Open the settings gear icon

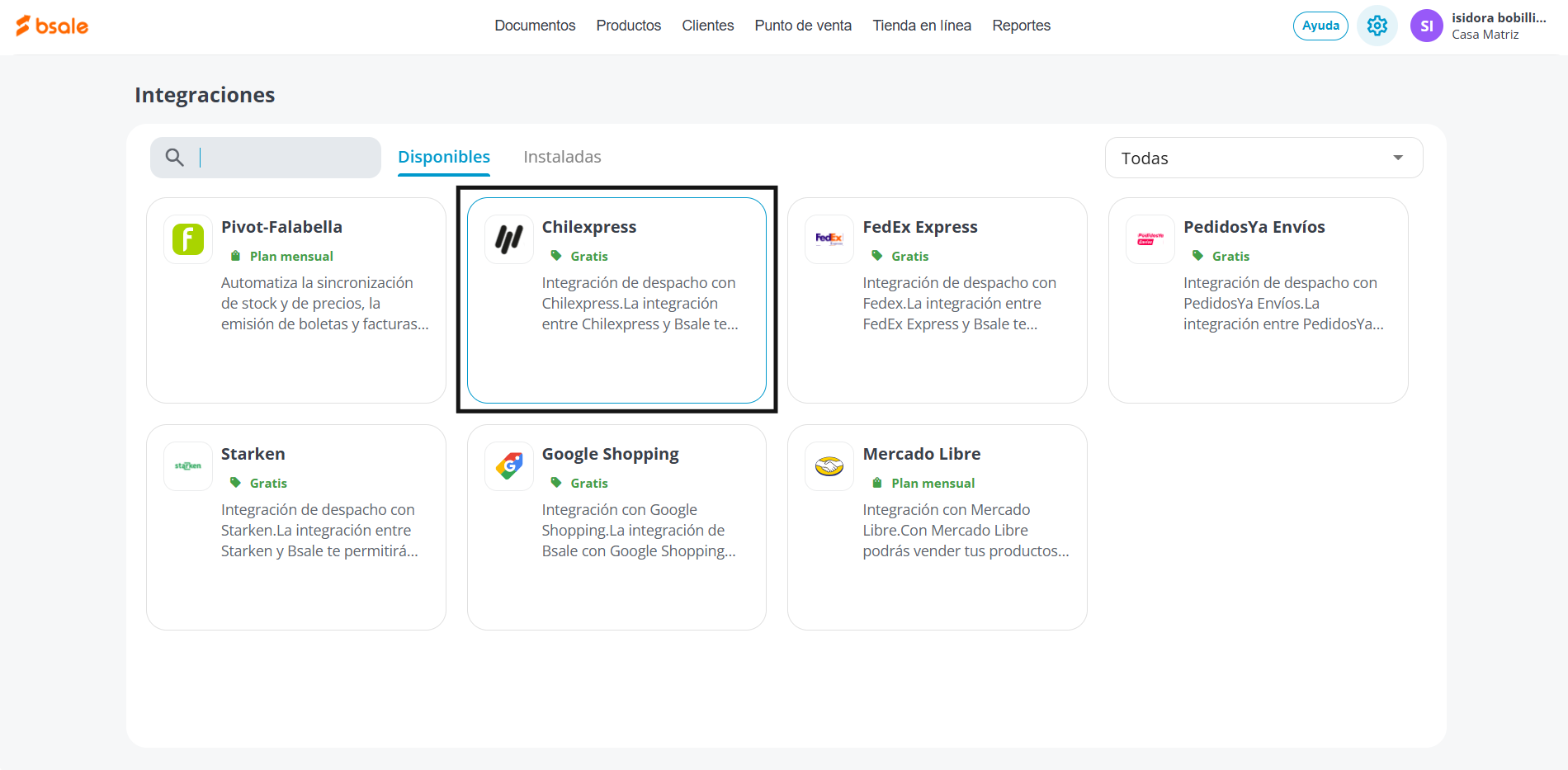coord(1377,26)
